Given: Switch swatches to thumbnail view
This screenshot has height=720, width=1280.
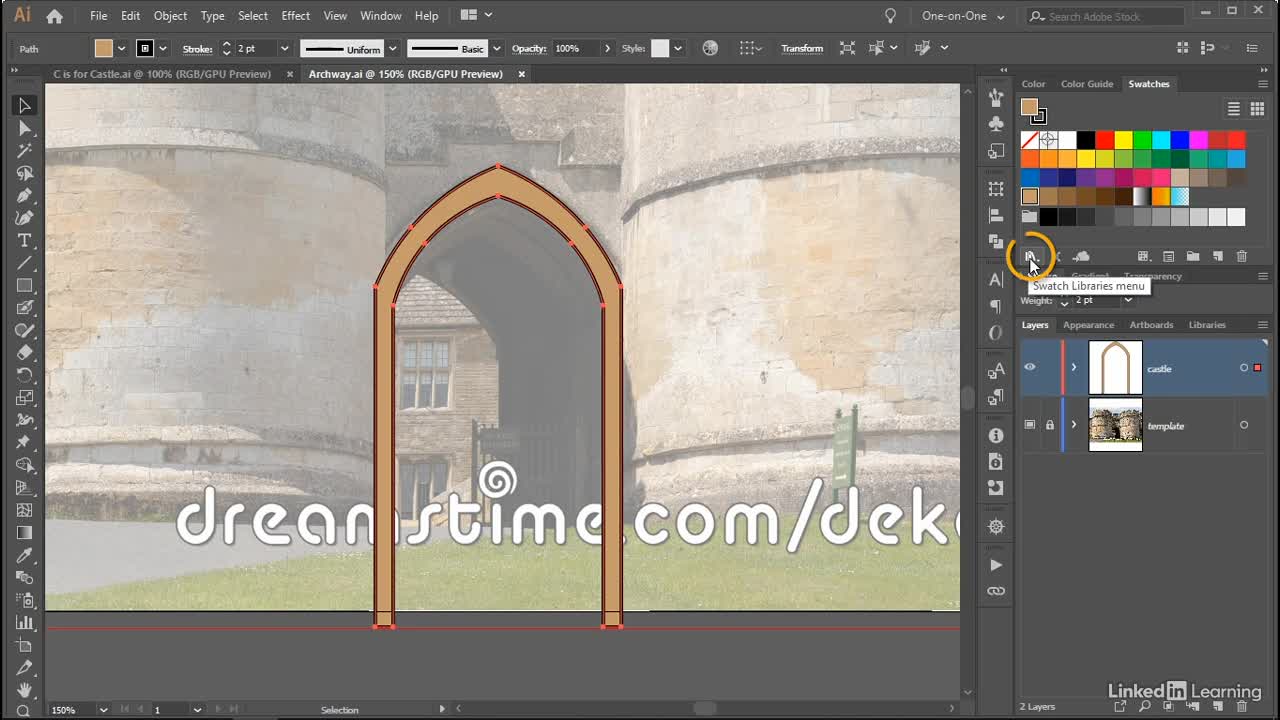Looking at the screenshot, I should pyautogui.click(x=1257, y=109).
